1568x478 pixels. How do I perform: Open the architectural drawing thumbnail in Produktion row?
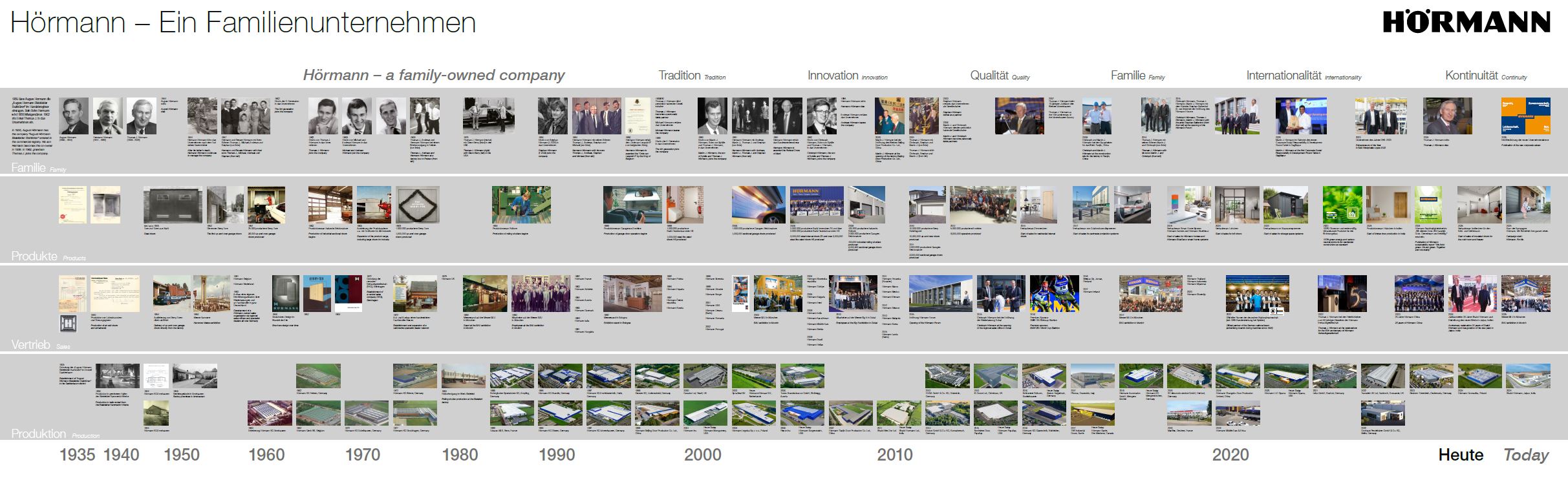click(x=156, y=377)
